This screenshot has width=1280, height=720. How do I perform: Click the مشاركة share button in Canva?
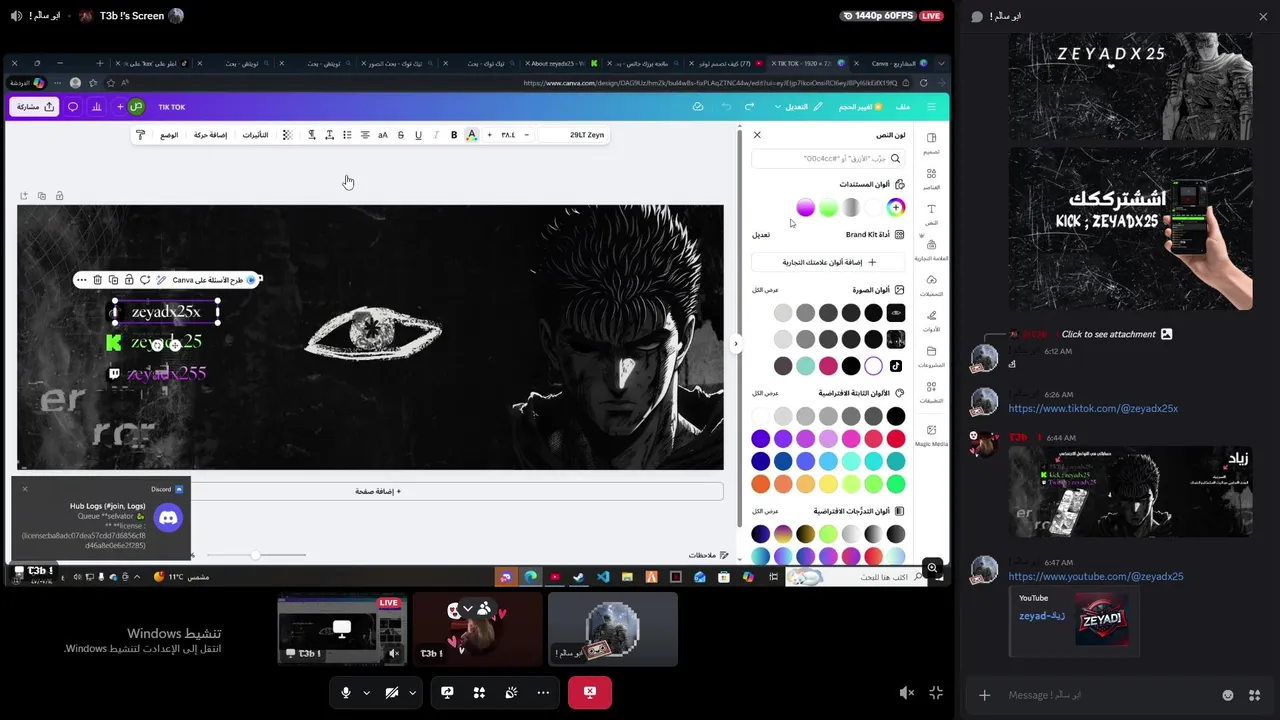point(35,107)
